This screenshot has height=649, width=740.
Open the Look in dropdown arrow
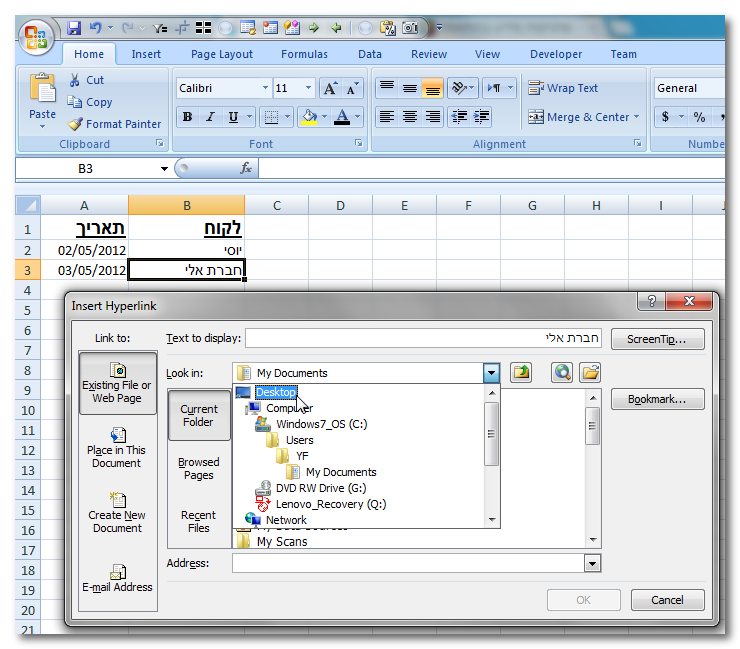click(x=491, y=373)
